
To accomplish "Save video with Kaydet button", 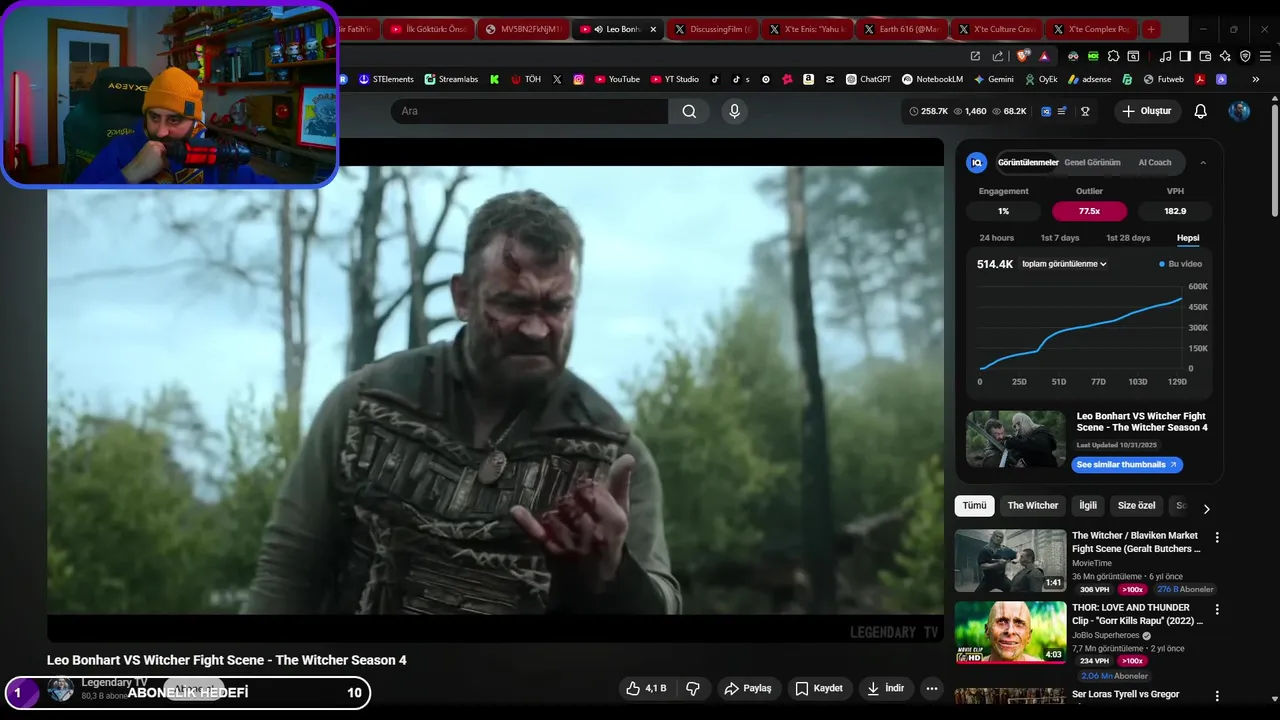I will point(819,688).
